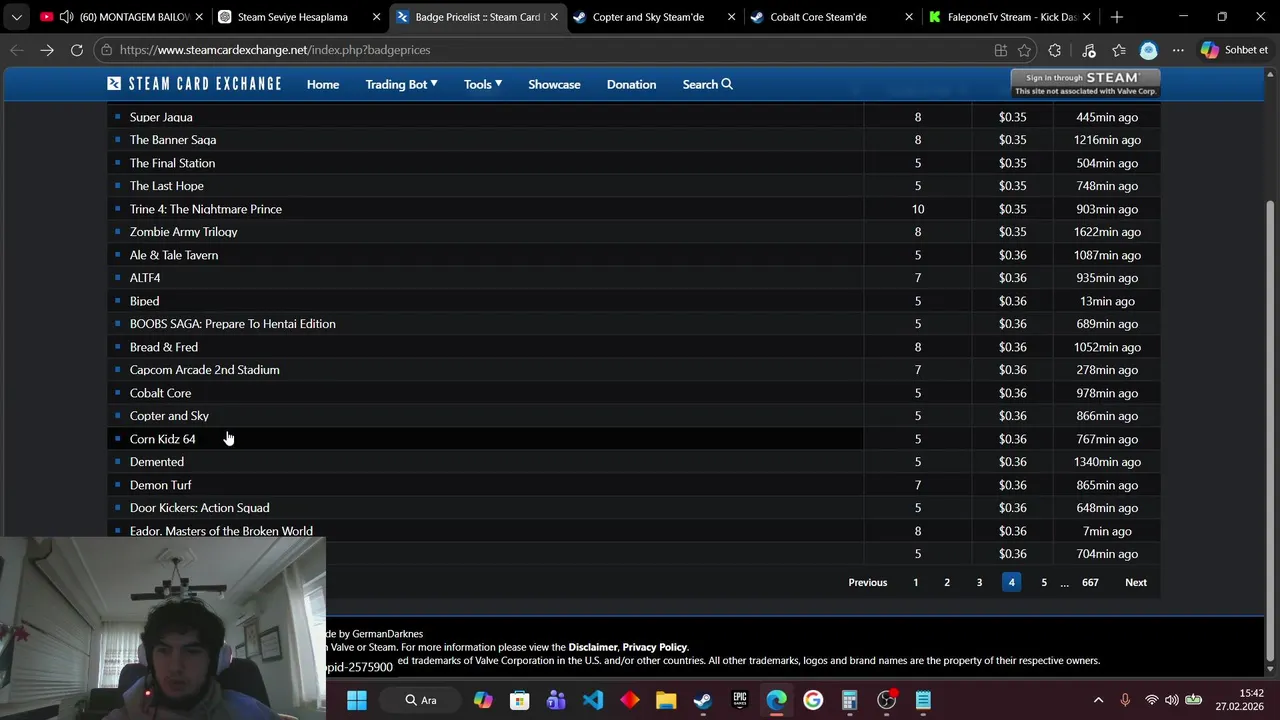Switch to Cobalt Core Steam tab
Image resolution: width=1280 pixels, height=720 pixels.
pos(832,17)
